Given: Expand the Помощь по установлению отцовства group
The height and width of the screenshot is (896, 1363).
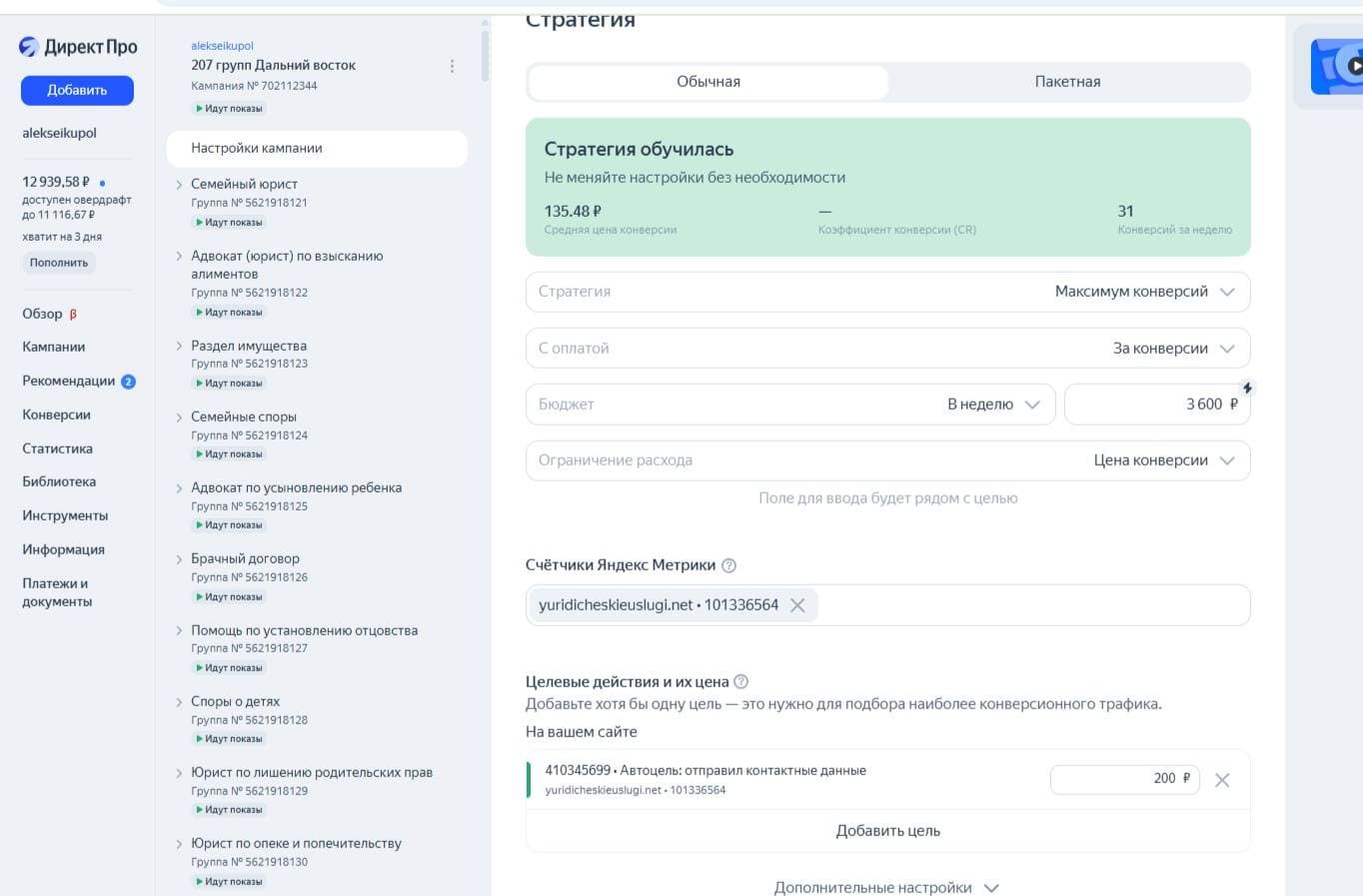Looking at the screenshot, I should coord(179,631).
